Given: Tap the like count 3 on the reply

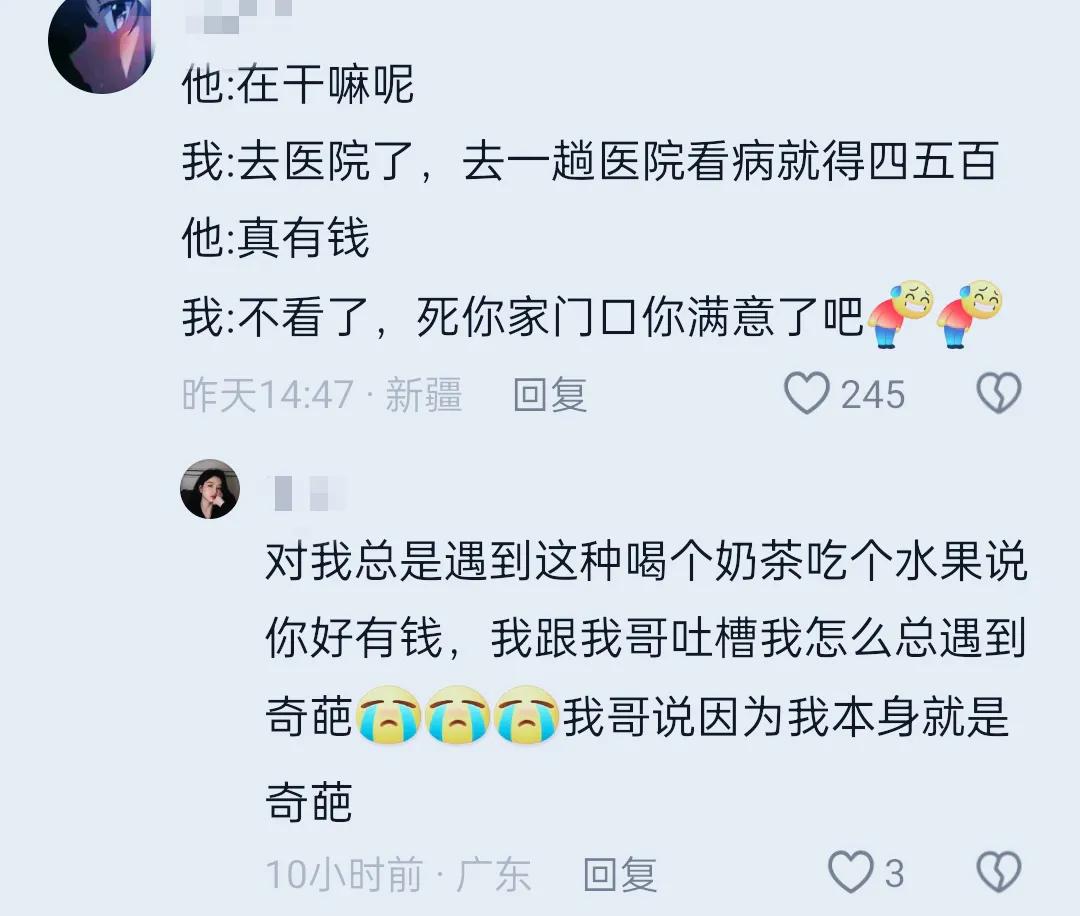Looking at the screenshot, I should pyautogui.click(x=894, y=873).
